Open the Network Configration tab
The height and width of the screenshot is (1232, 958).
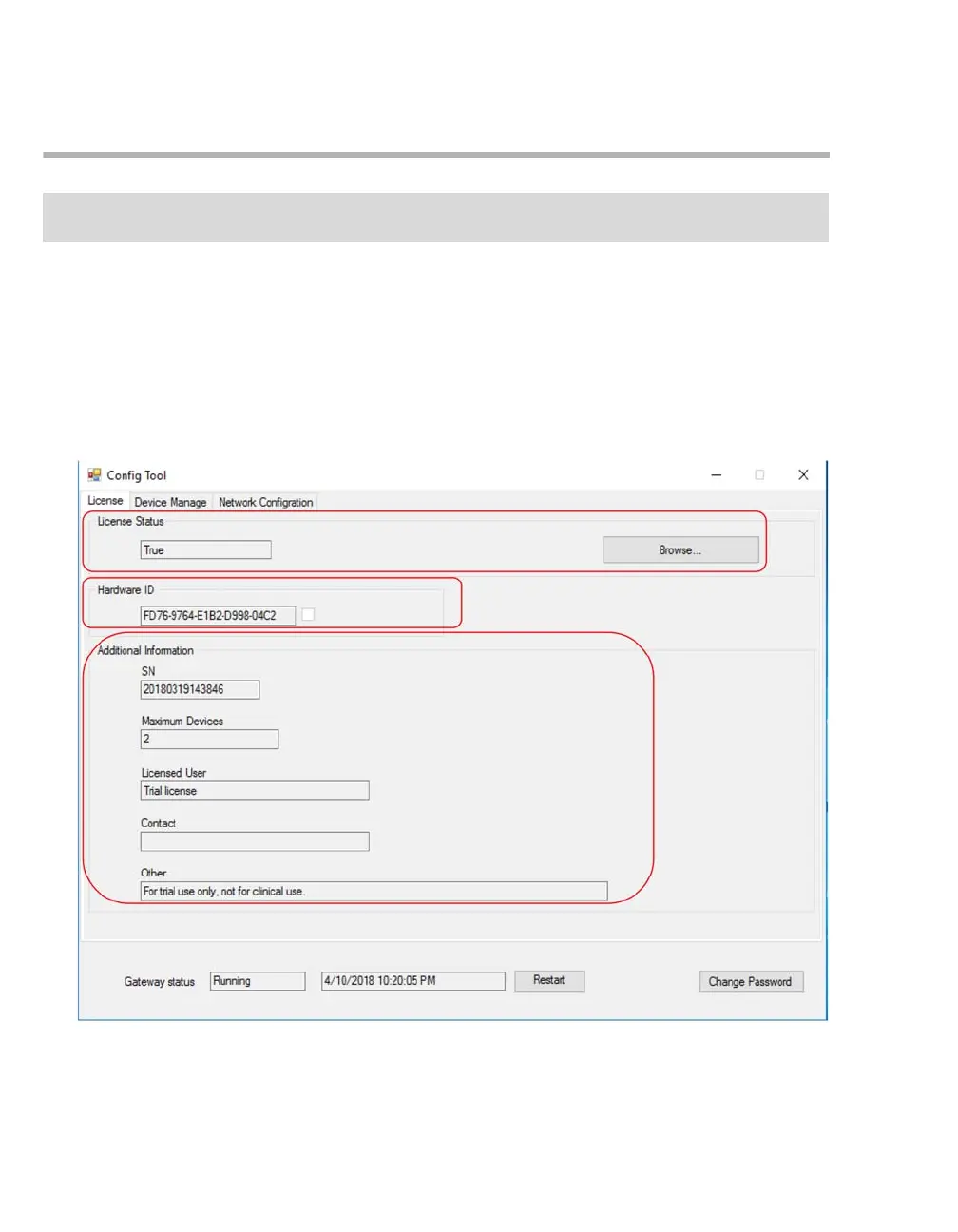[x=266, y=502]
